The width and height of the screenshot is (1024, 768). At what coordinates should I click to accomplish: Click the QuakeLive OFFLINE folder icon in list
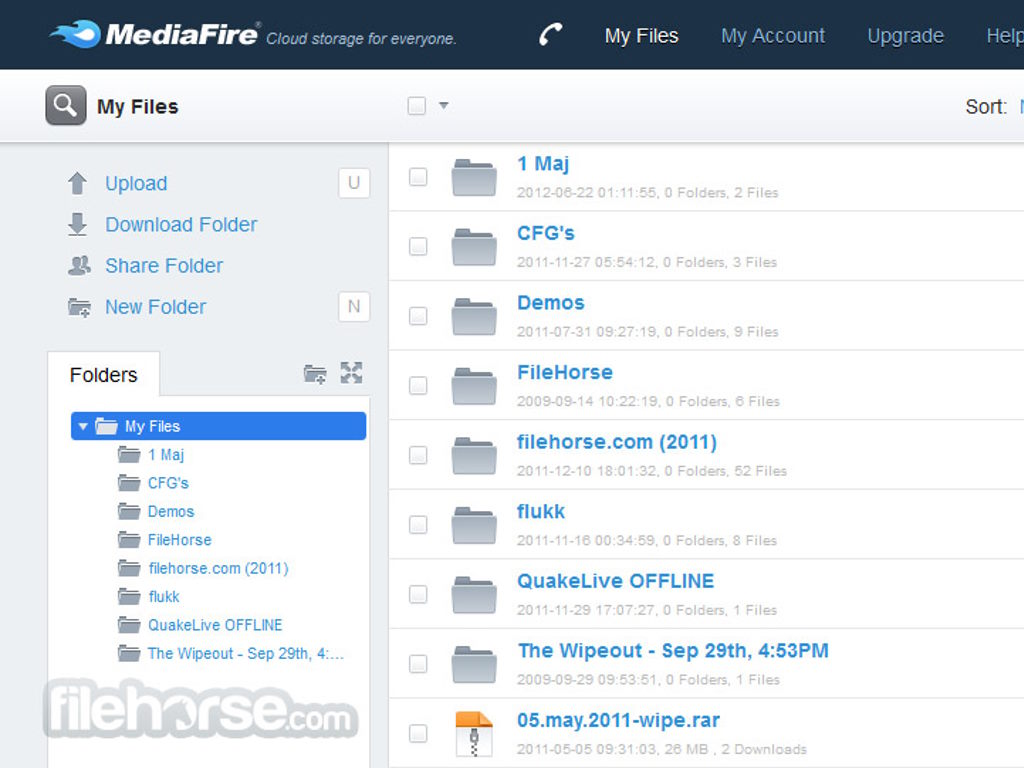(x=473, y=594)
